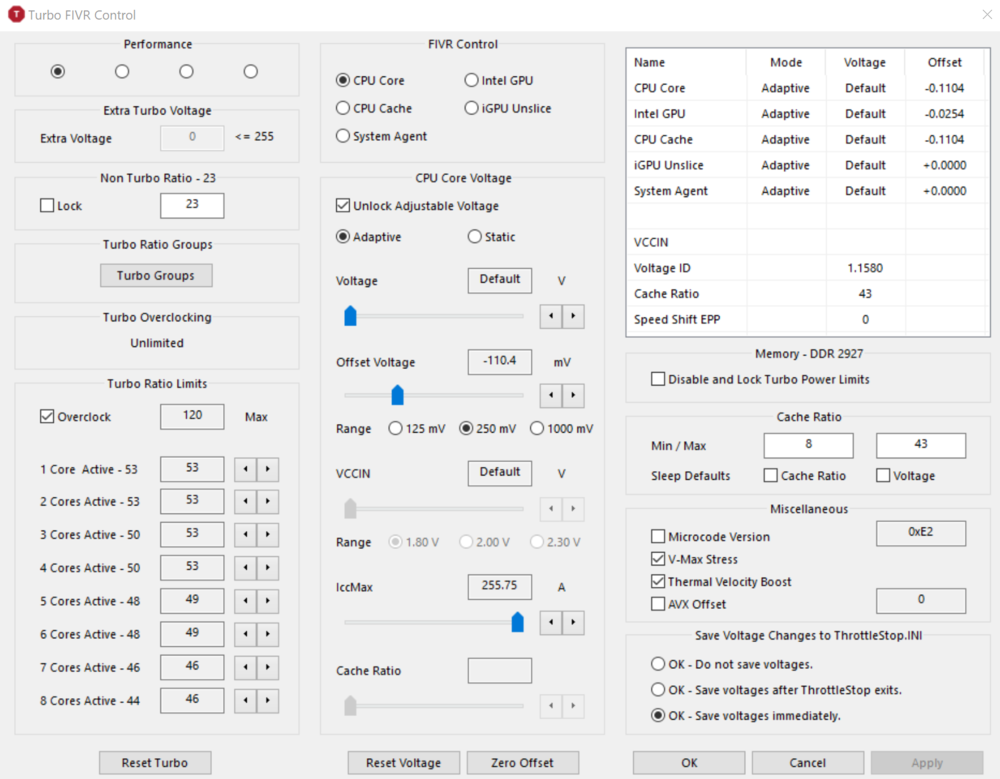
Task: Select the 125 mV offset range option
Action: pyautogui.click(x=395, y=429)
